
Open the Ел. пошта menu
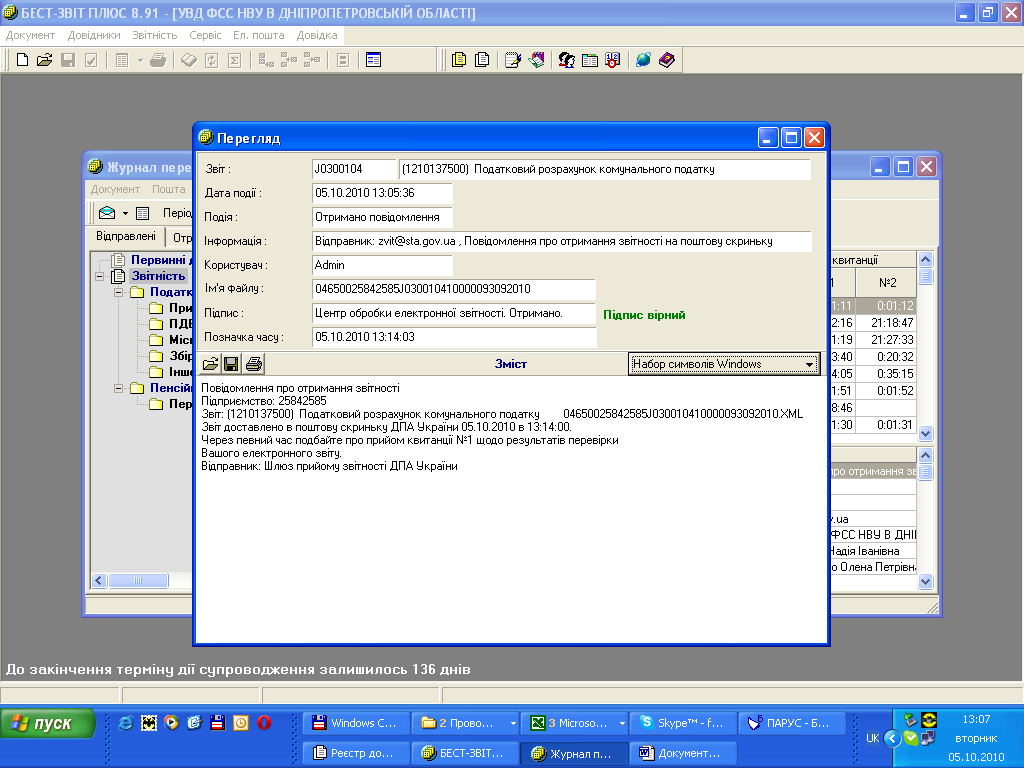(x=259, y=35)
